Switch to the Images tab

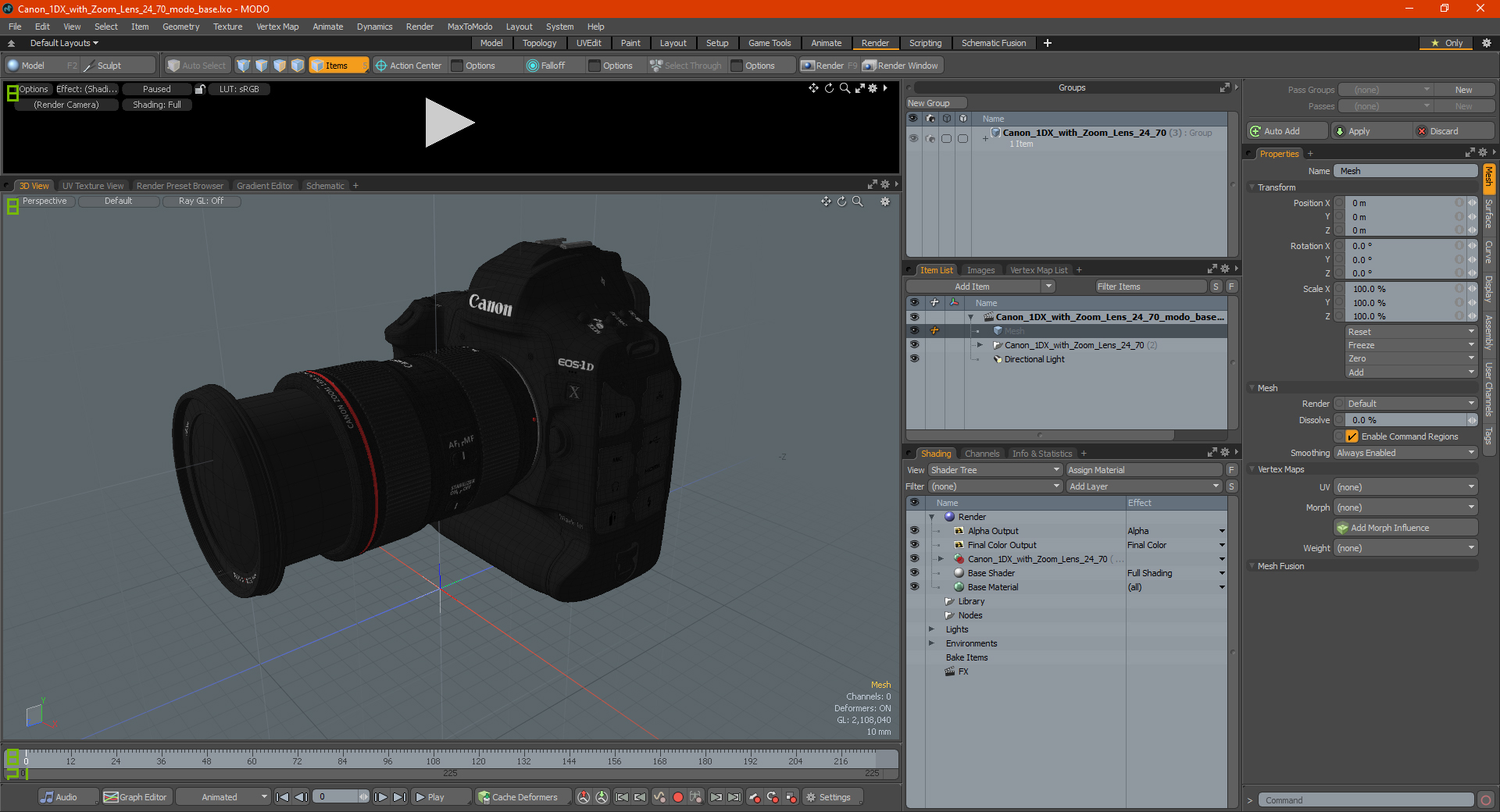980,270
